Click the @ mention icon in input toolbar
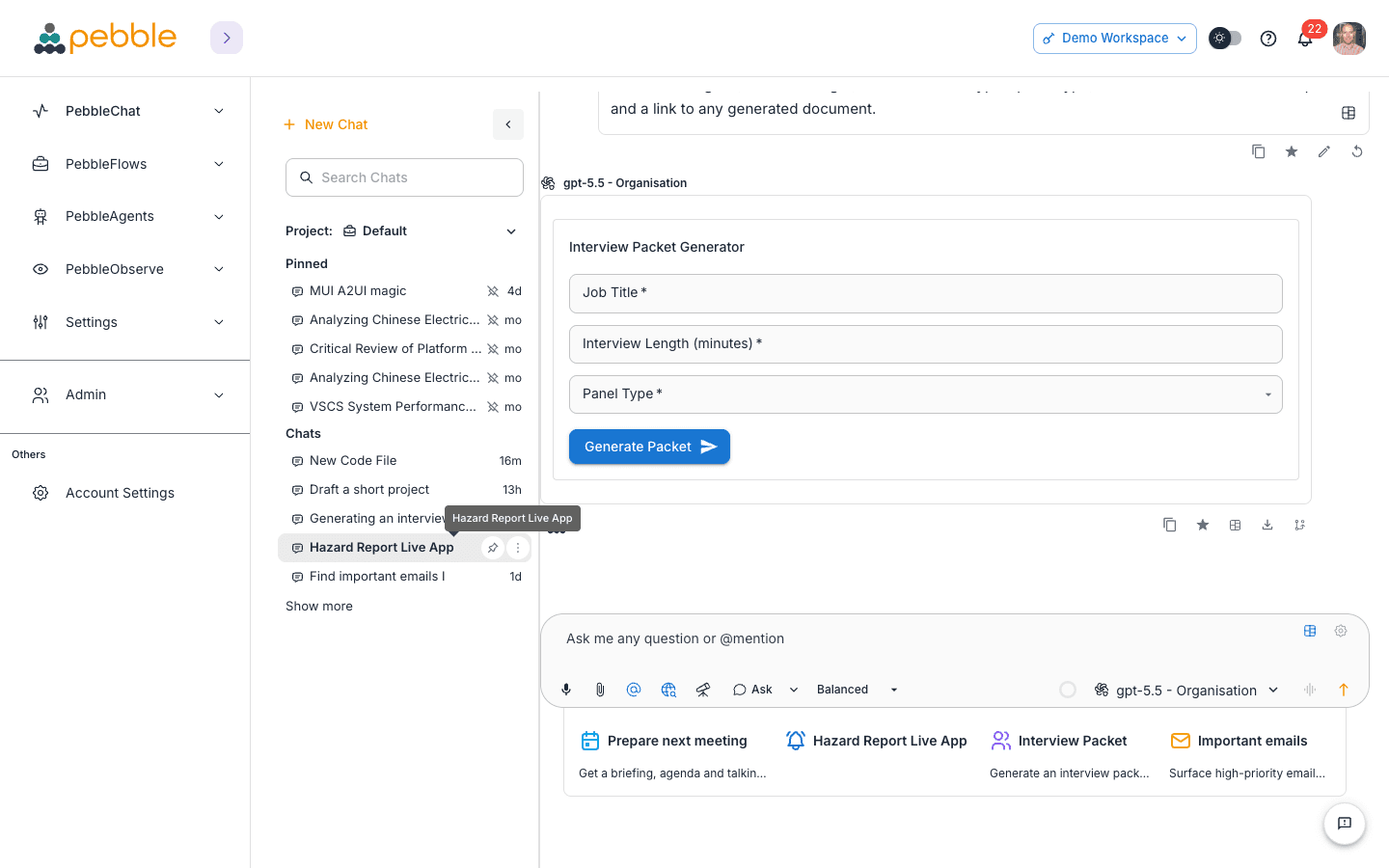Image resolution: width=1389 pixels, height=868 pixels. (x=634, y=690)
